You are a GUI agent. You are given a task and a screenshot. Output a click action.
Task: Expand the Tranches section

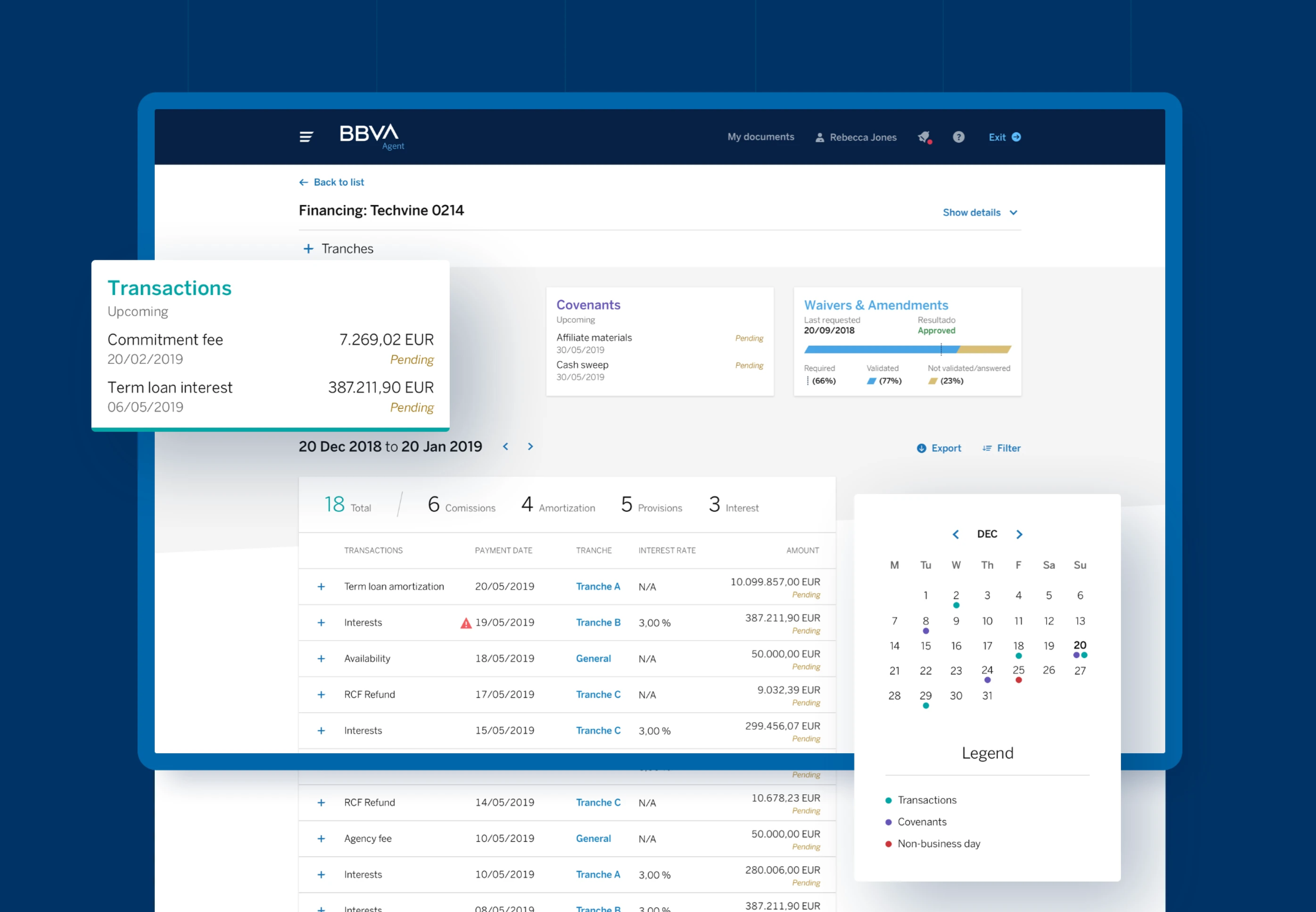(308, 249)
